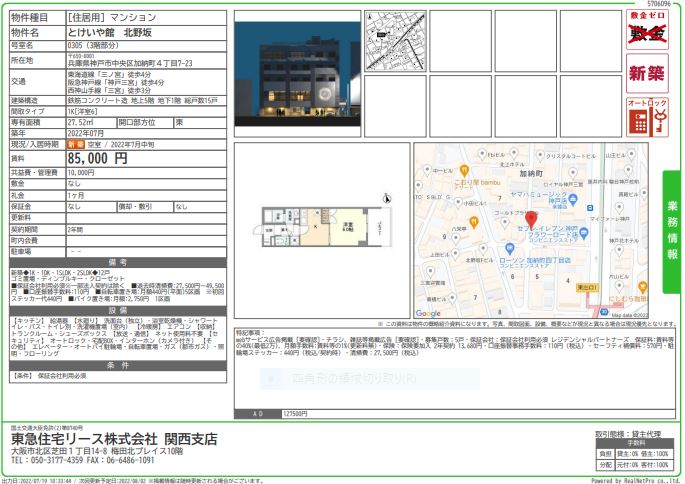Click the blue Lawson store pin on map
Screen dimensions: 686x484
coord(509,249)
